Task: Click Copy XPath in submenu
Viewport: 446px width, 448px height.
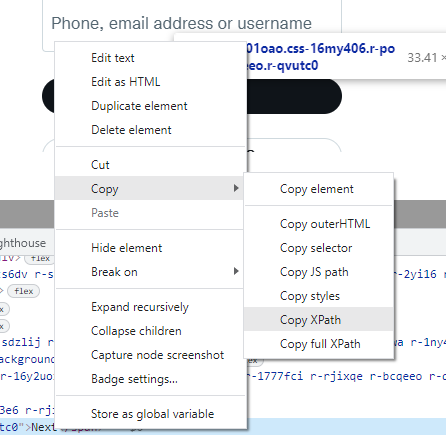Action: tap(319, 320)
